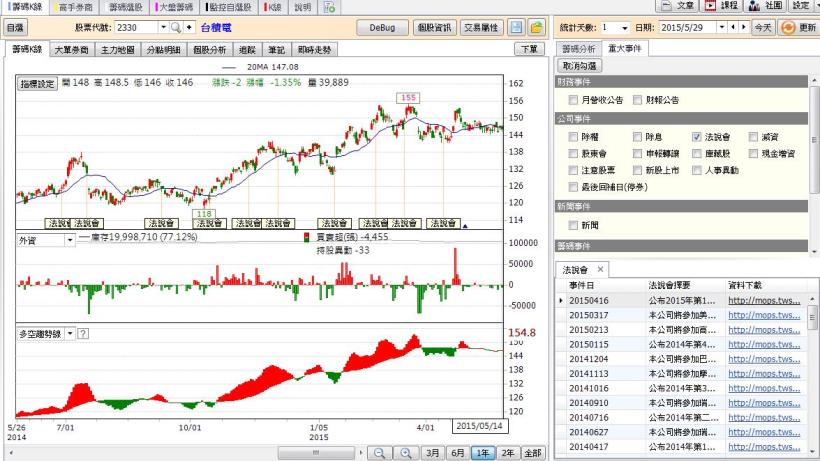820x461 pixels.
Task: Click the blue save disk icon
Action: pos(516,27)
